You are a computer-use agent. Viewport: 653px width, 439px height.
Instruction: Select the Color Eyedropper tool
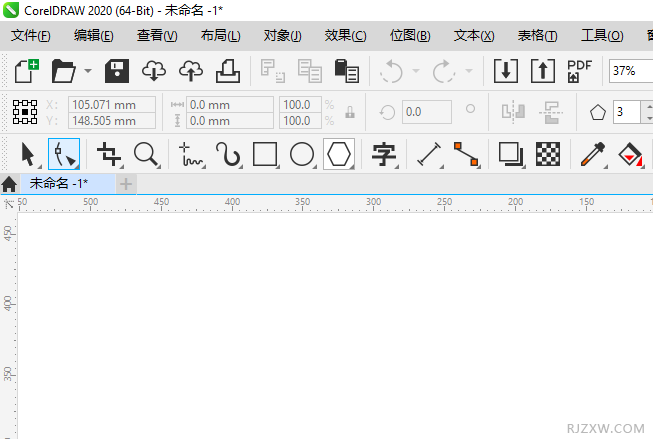pyautogui.click(x=593, y=155)
